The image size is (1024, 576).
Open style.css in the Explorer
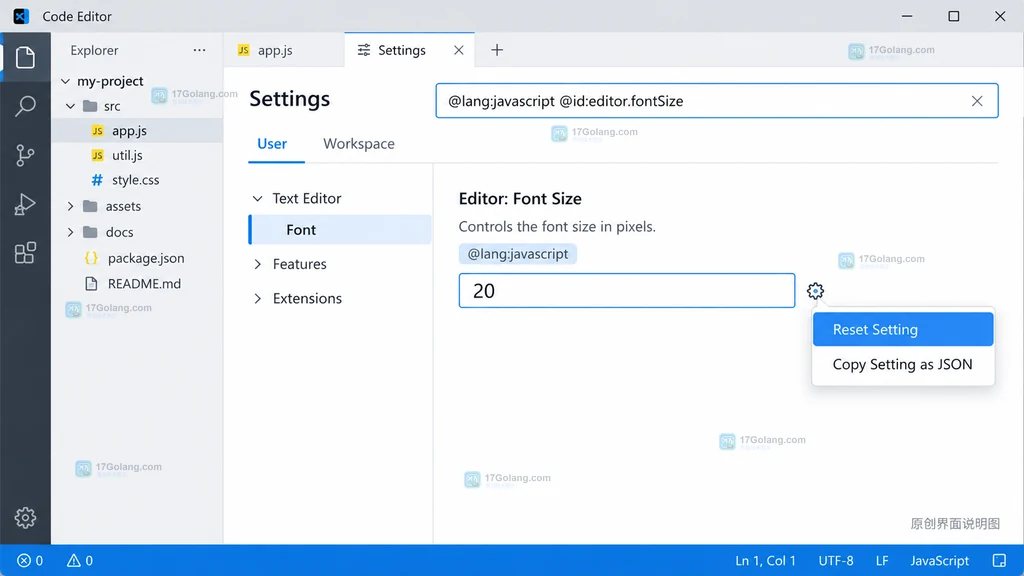pos(137,180)
